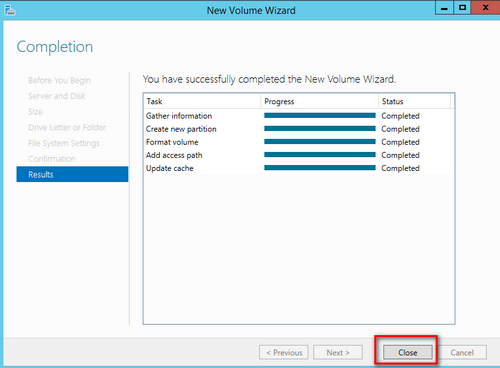Open the Server and Disk step
The image size is (500, 368).
[57, 96]
